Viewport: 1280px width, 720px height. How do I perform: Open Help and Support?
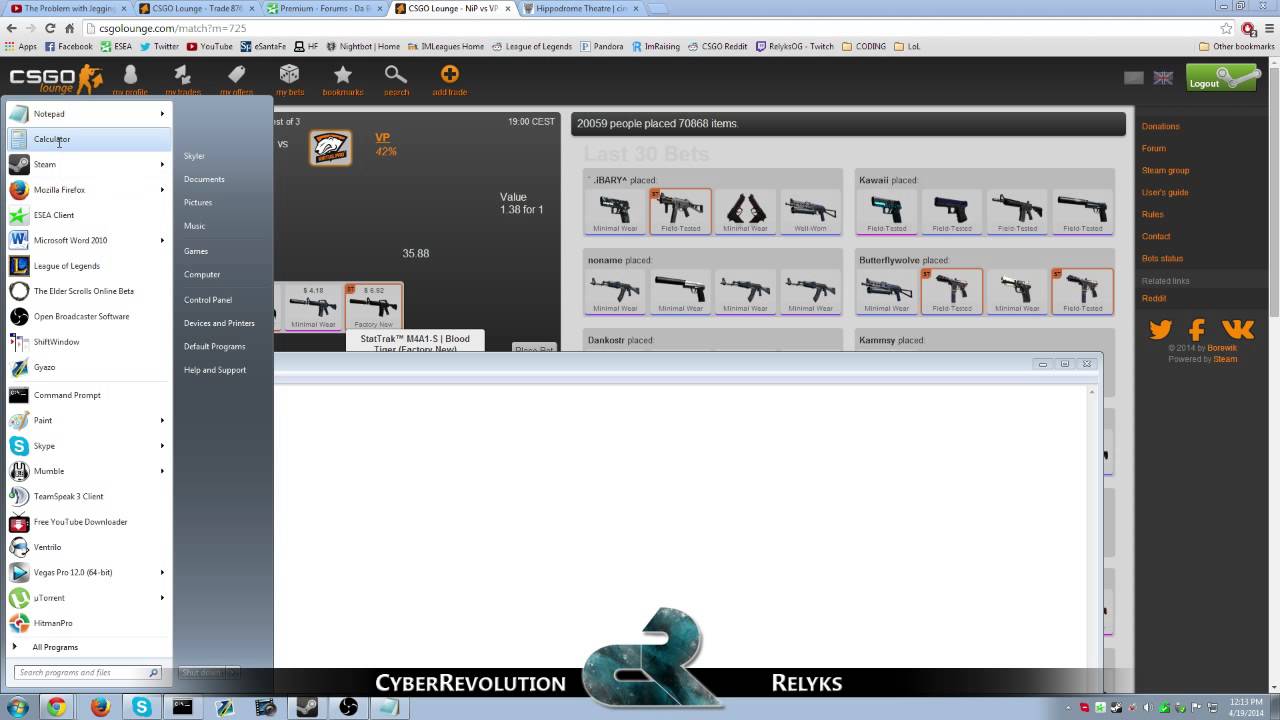(x=215, y=370)
